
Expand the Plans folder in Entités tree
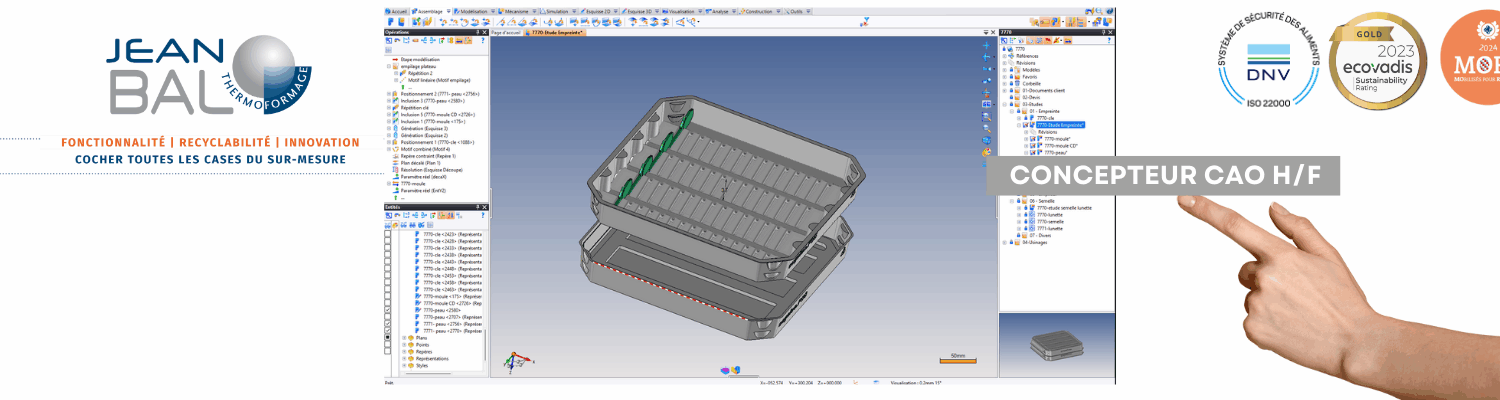pos(404,338)
